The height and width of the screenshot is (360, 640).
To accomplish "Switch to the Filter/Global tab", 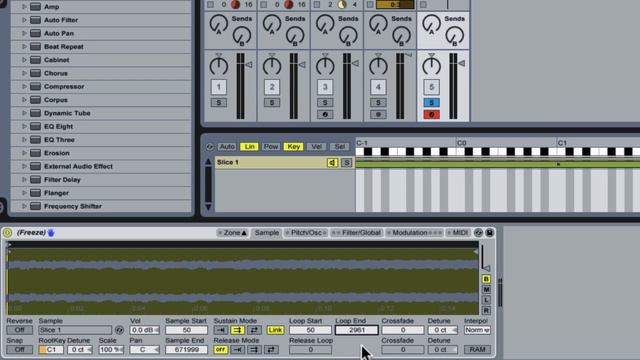I will [357, 233].
